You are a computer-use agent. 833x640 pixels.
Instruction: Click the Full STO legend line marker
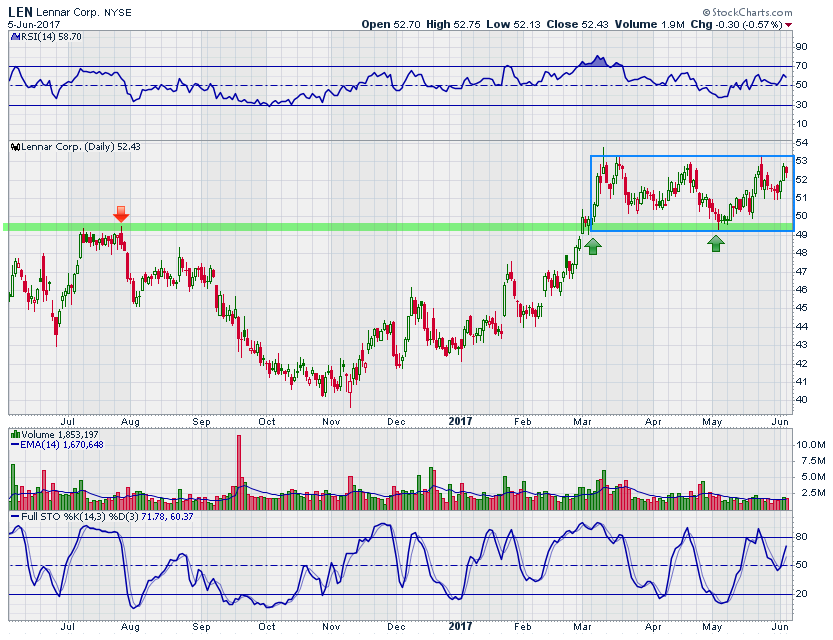click(13, 516)
